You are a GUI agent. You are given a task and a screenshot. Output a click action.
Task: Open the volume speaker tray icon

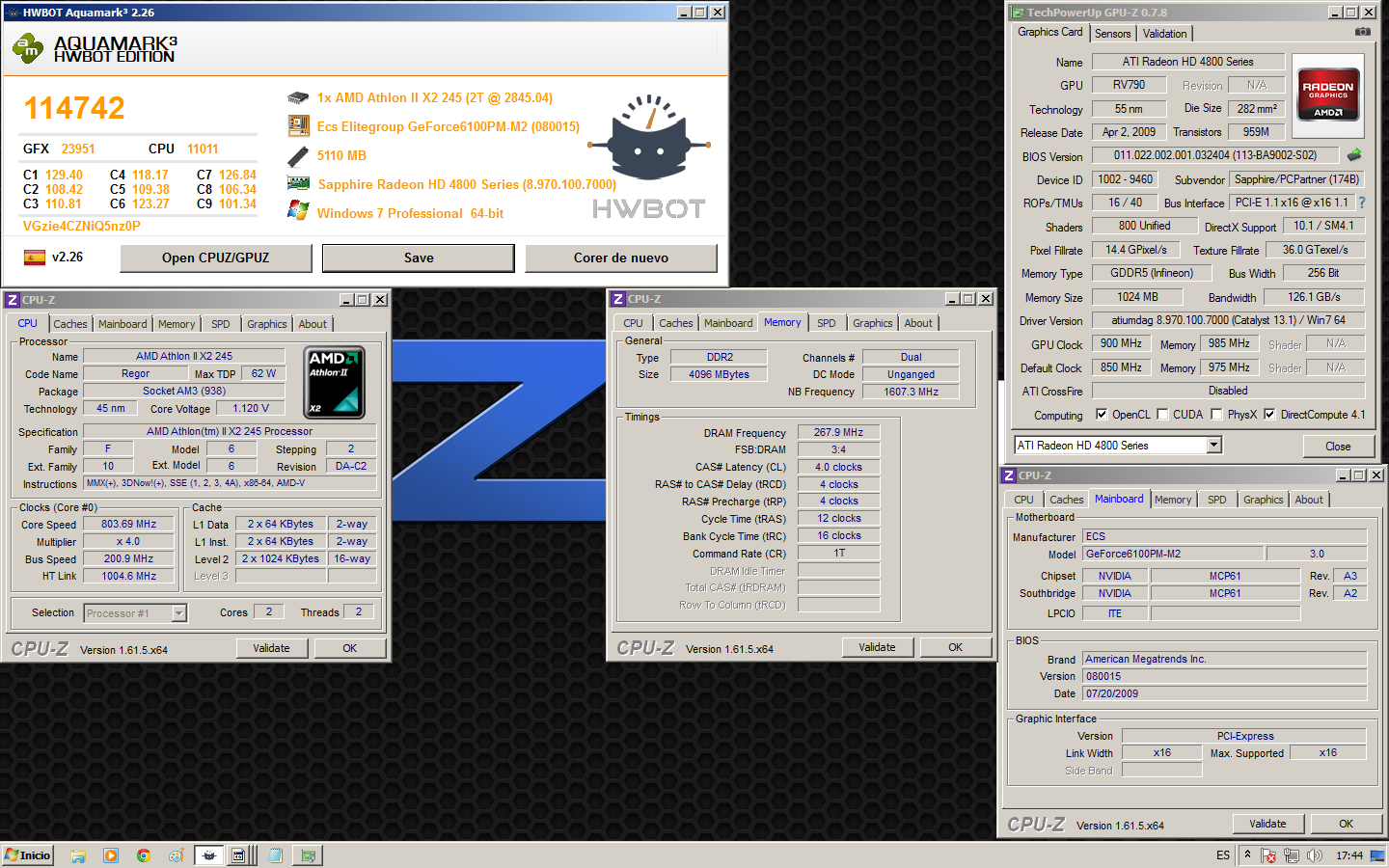coord(1314,855)
